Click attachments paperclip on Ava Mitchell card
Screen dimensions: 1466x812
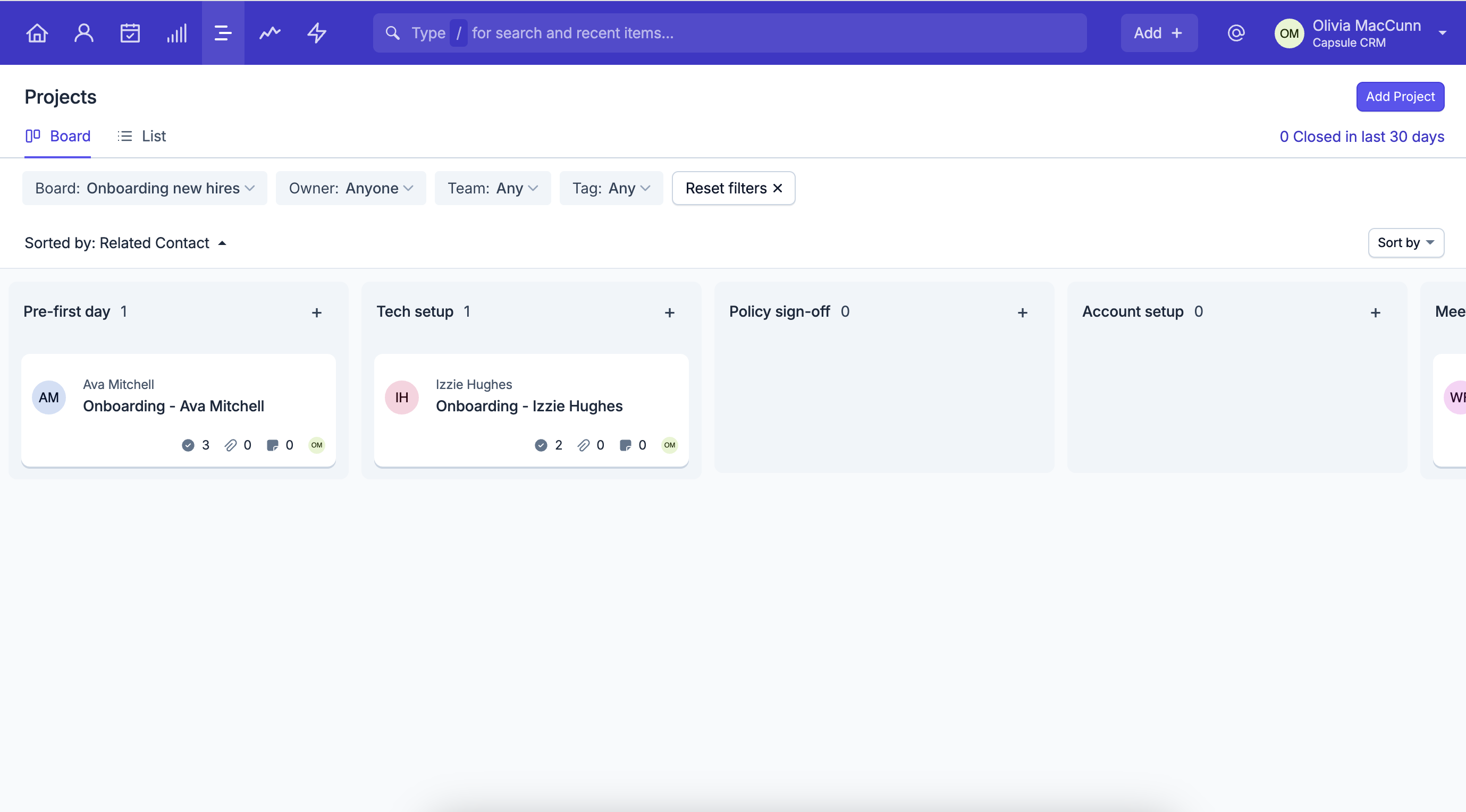pos(231,445)
